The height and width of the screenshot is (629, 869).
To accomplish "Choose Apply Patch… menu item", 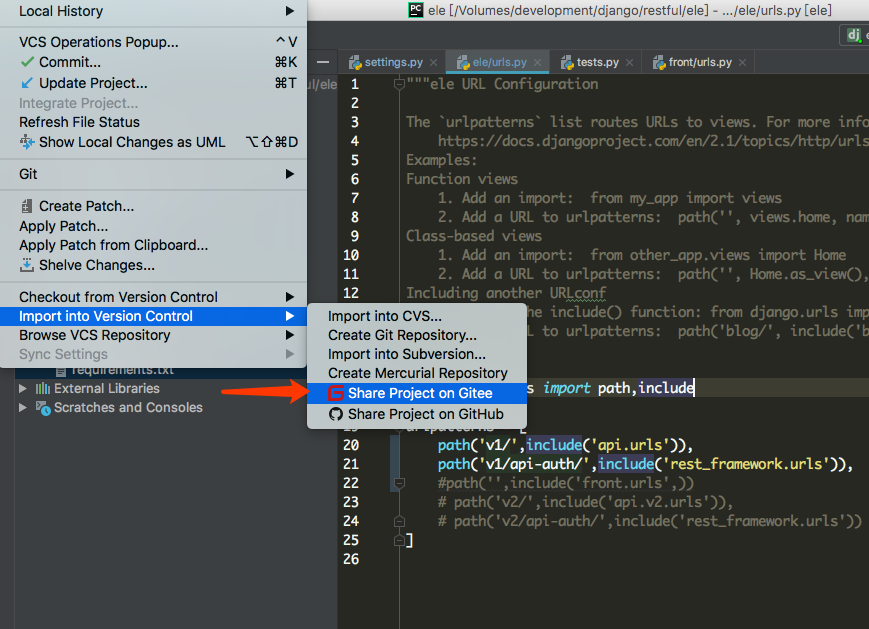I will coord(154,226).
